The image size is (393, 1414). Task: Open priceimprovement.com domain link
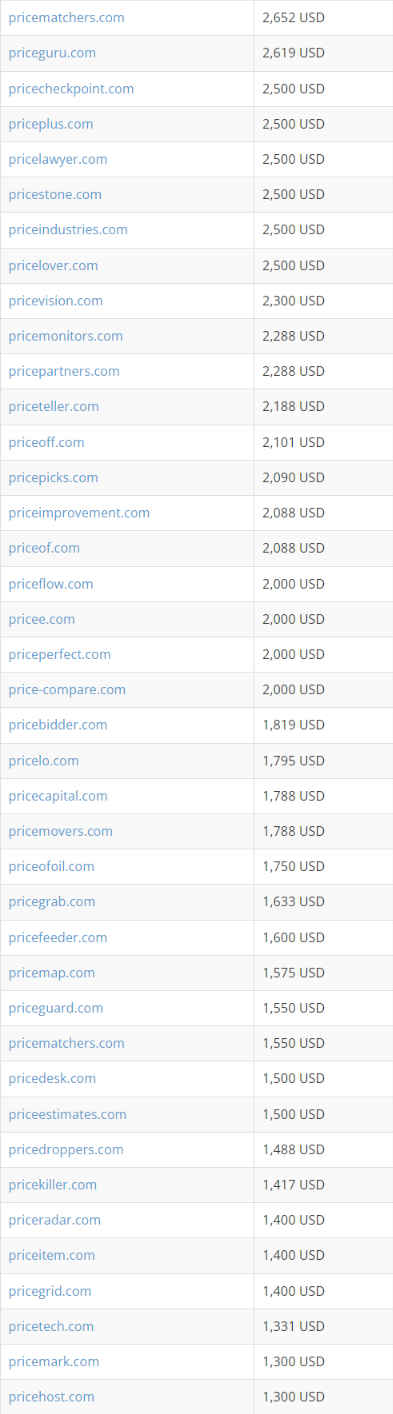coord(79,512)
